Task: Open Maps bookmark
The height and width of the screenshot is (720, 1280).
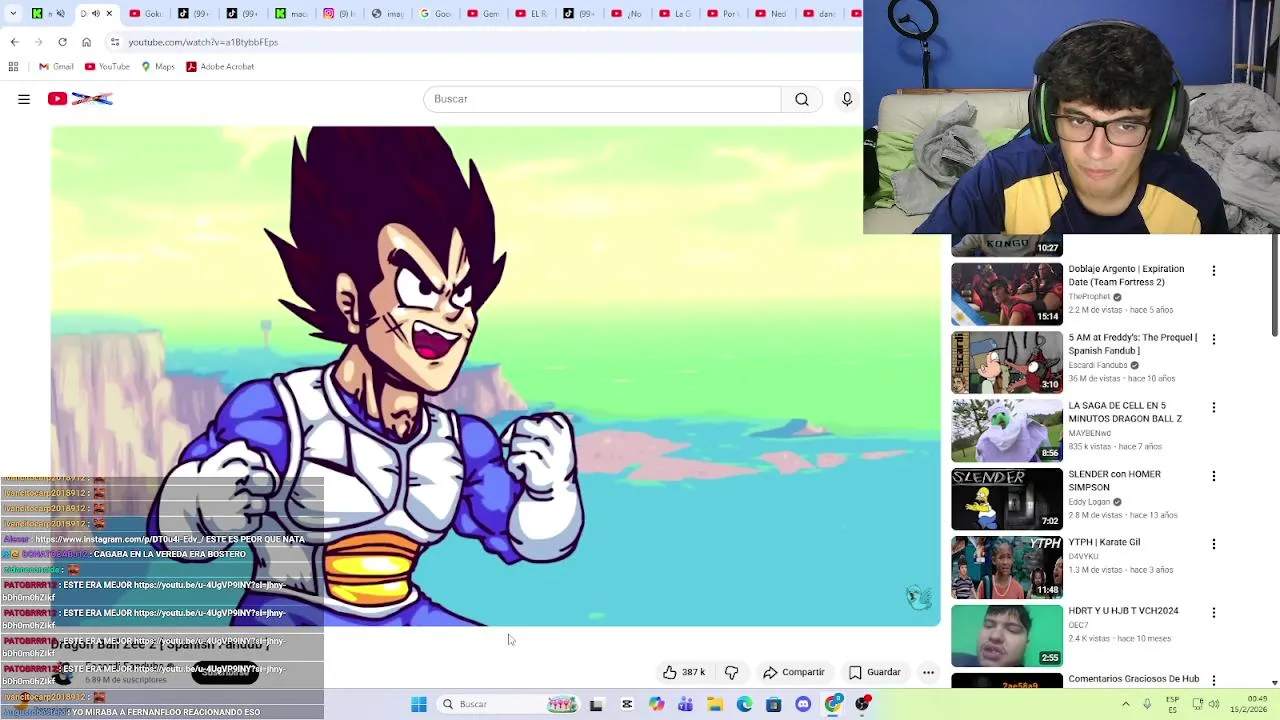Action: tap(158, 67)
